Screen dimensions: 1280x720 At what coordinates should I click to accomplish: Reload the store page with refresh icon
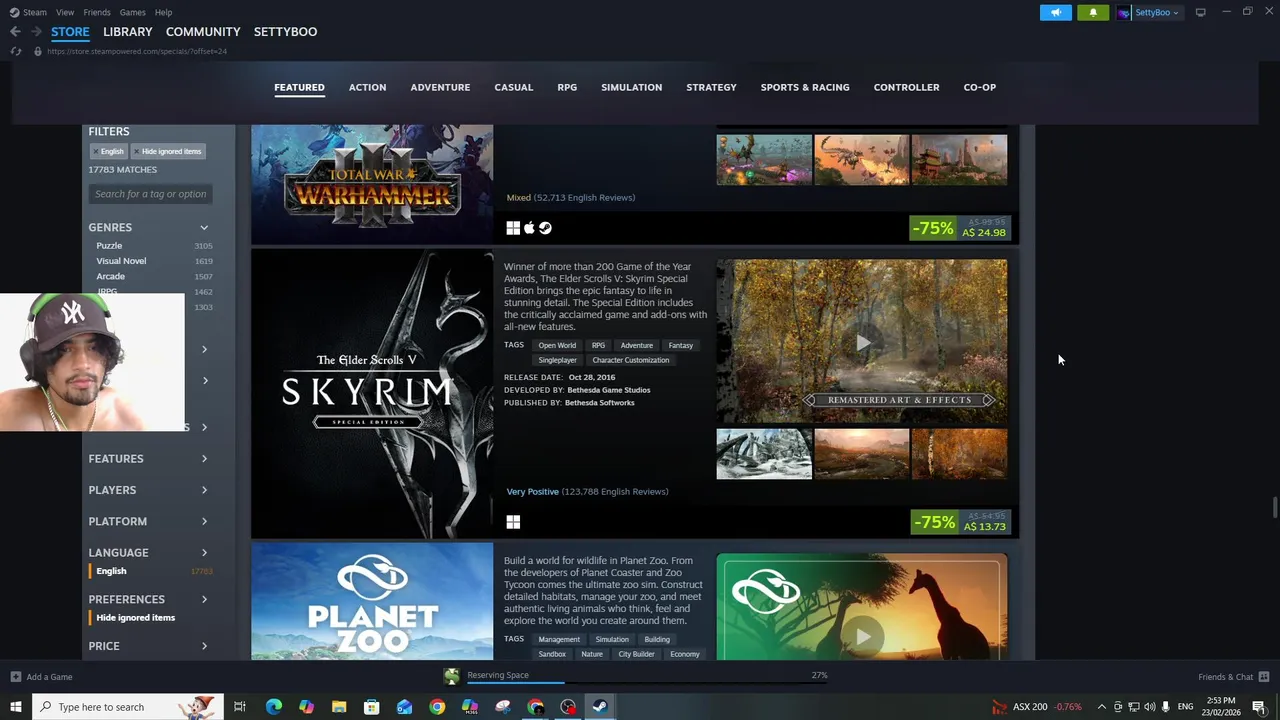(x=15, y=51)
